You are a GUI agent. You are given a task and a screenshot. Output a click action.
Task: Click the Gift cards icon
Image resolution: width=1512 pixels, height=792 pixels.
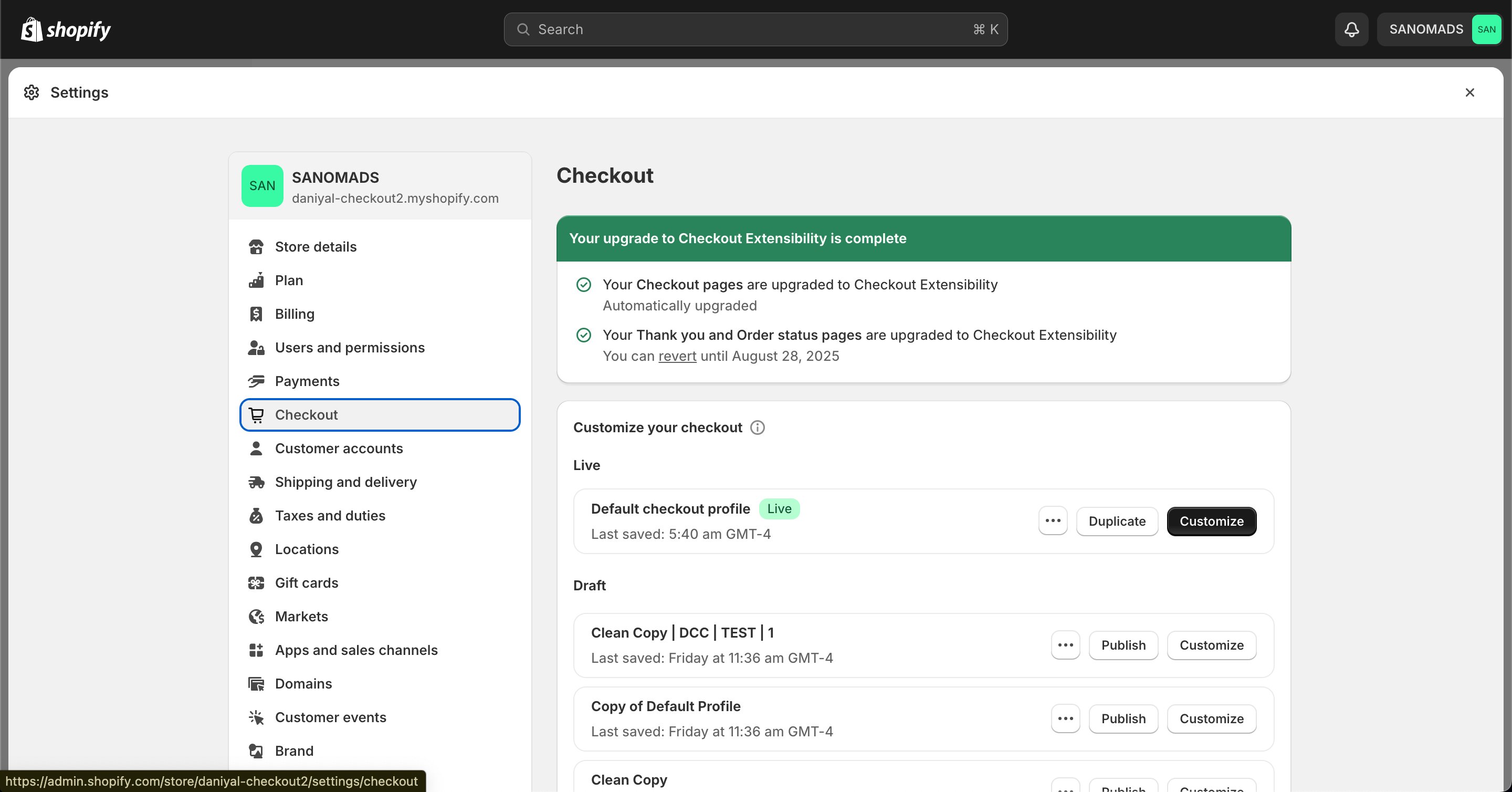(256, 583)
